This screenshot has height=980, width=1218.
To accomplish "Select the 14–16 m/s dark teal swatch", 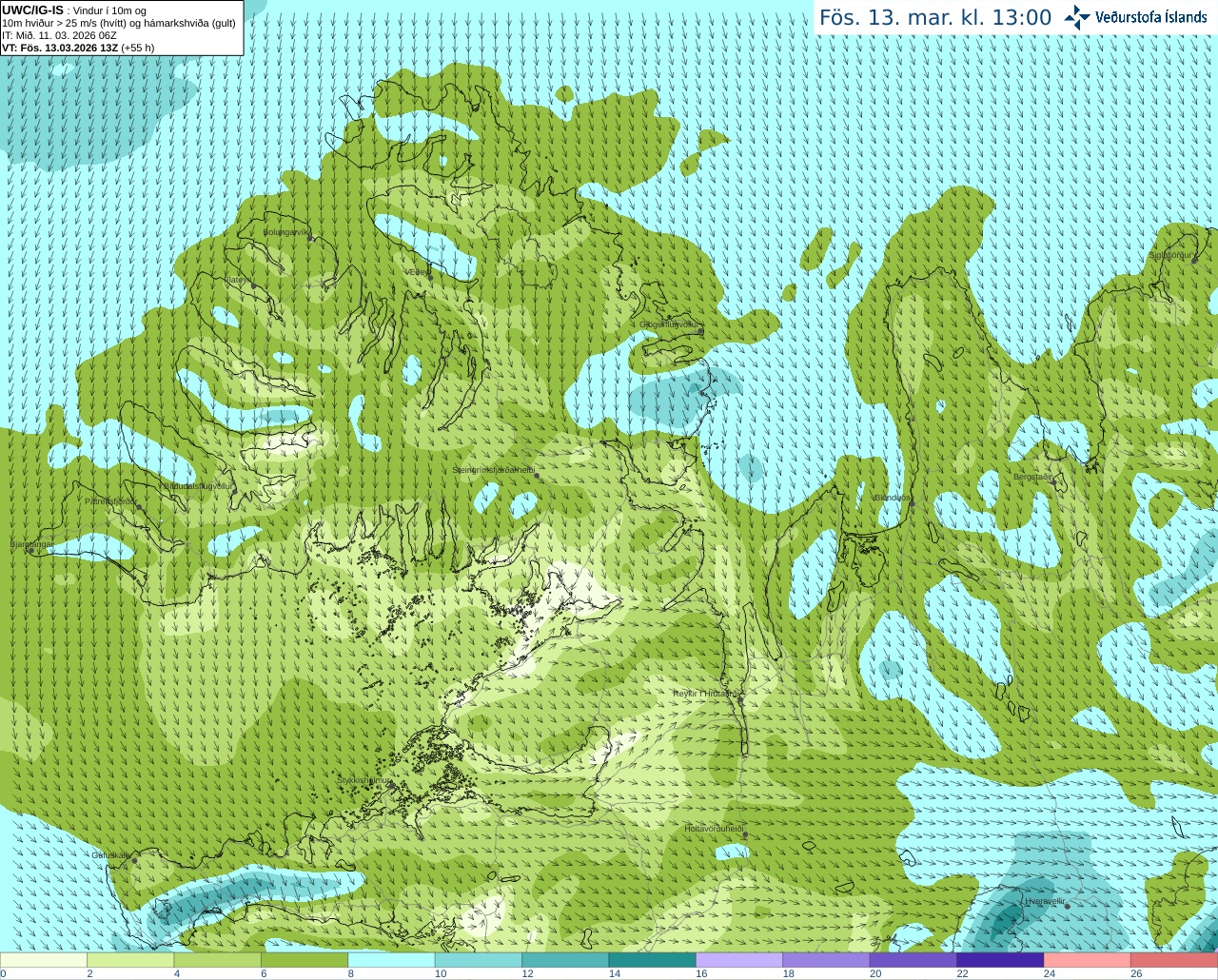I will 653,960.
